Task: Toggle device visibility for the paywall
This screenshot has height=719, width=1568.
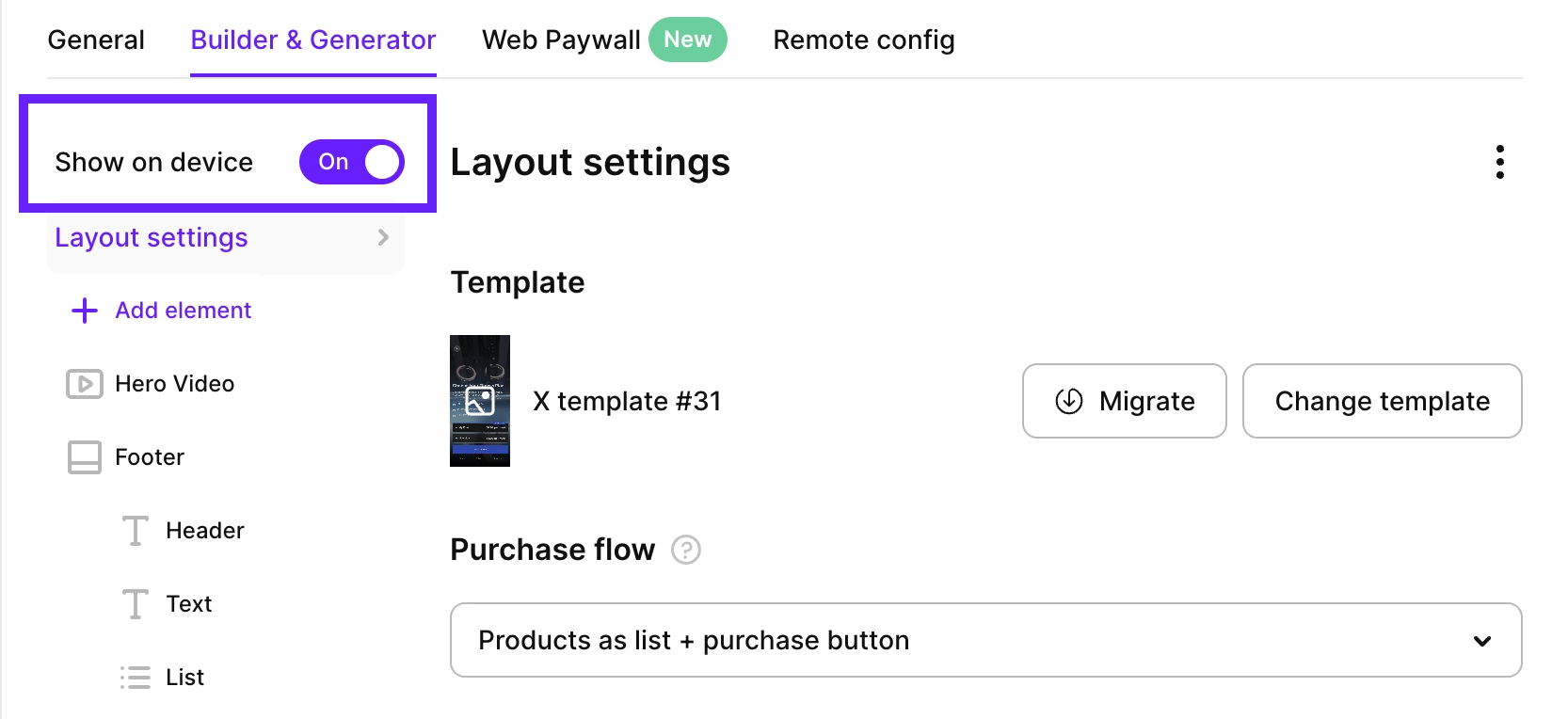Action: point(351,162)
